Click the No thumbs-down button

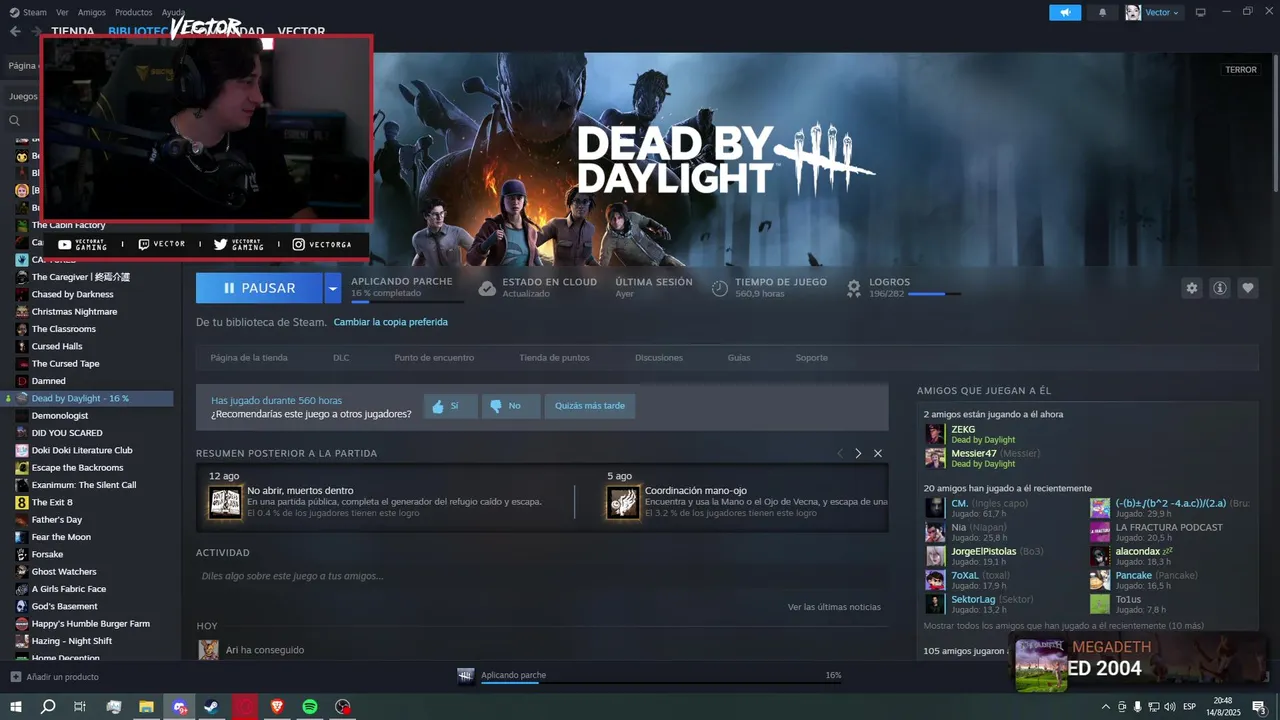510,406
